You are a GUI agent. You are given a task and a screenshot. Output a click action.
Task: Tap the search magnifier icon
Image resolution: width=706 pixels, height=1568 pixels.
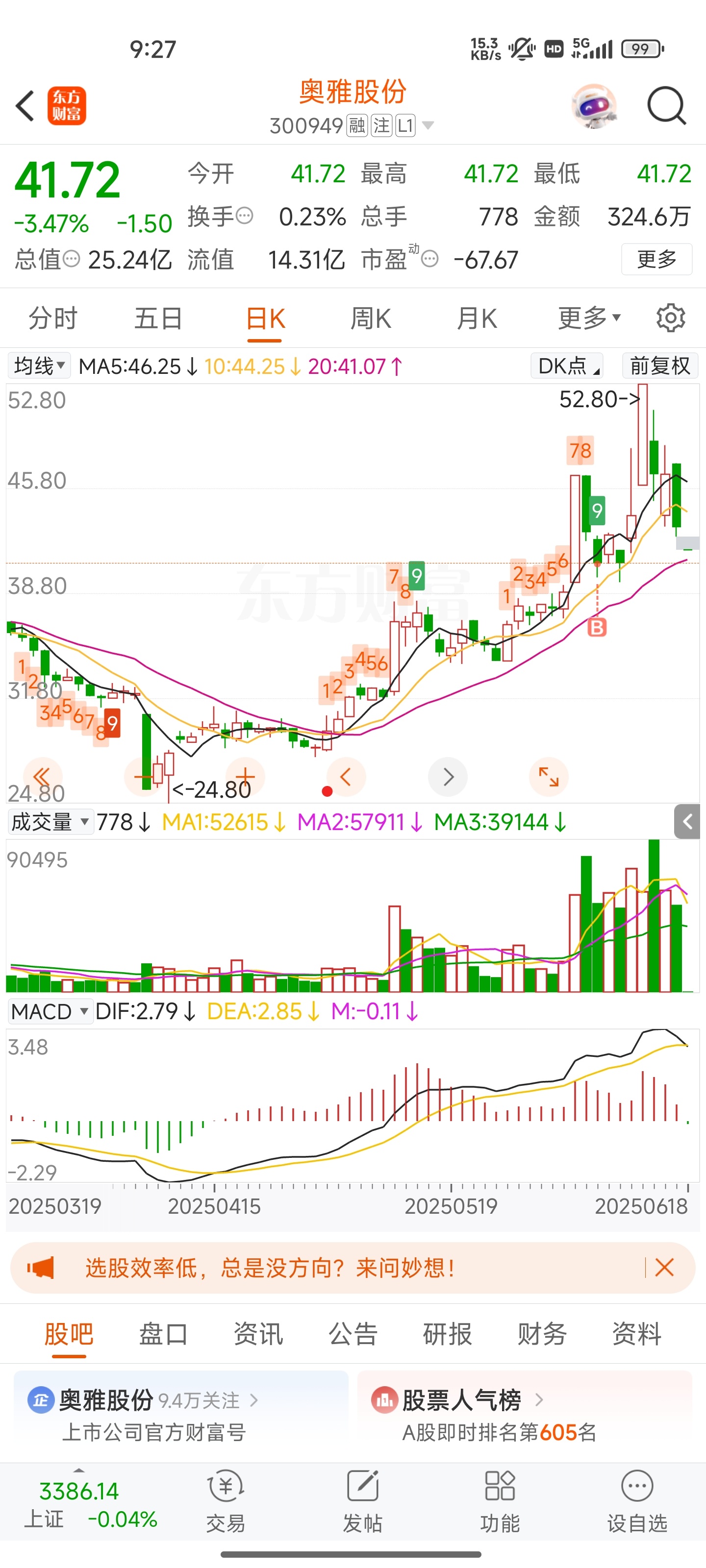(666, 106)
